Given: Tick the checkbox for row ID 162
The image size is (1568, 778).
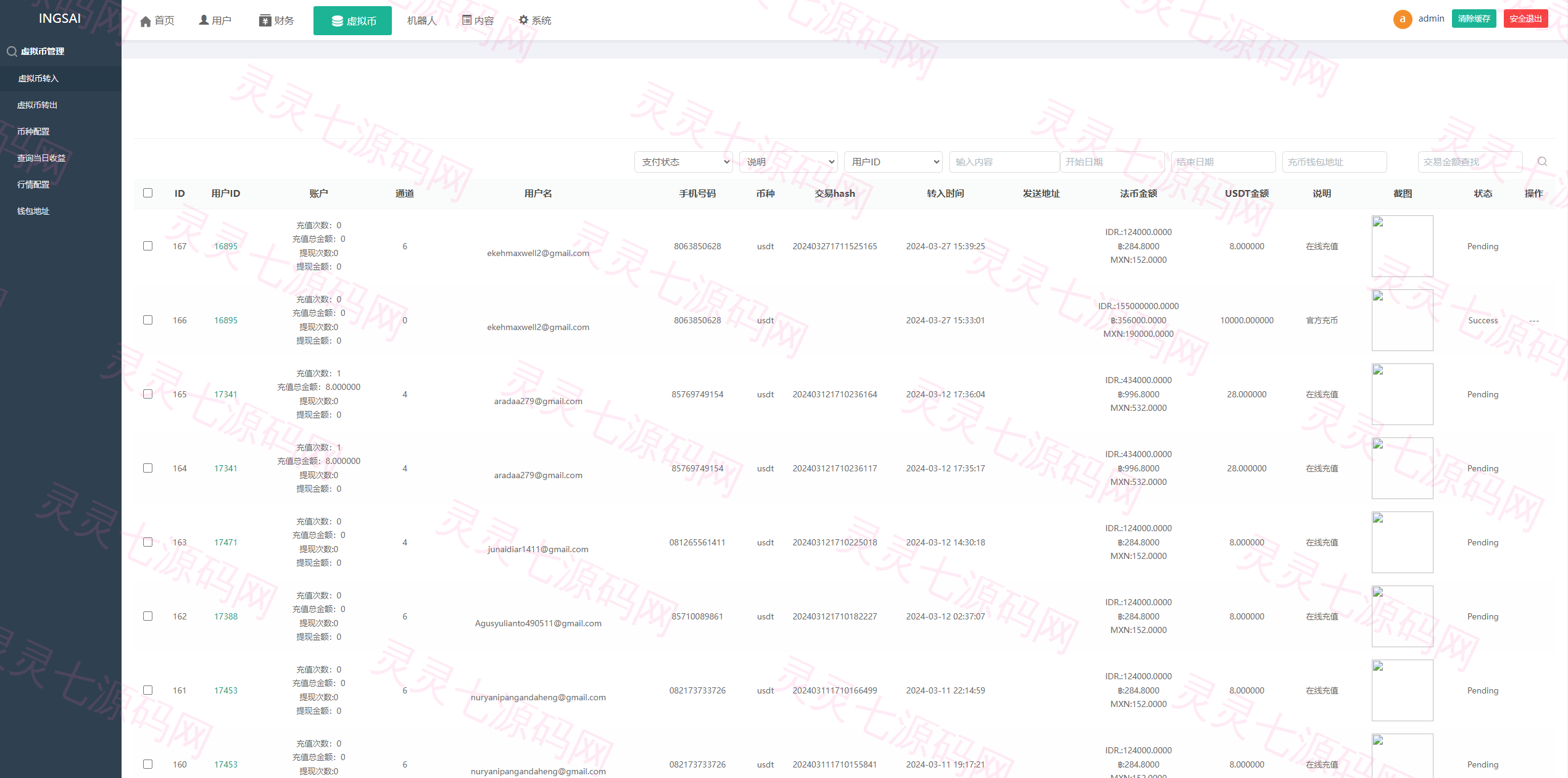Looking at the screenshot, I should tap(147, 616).
